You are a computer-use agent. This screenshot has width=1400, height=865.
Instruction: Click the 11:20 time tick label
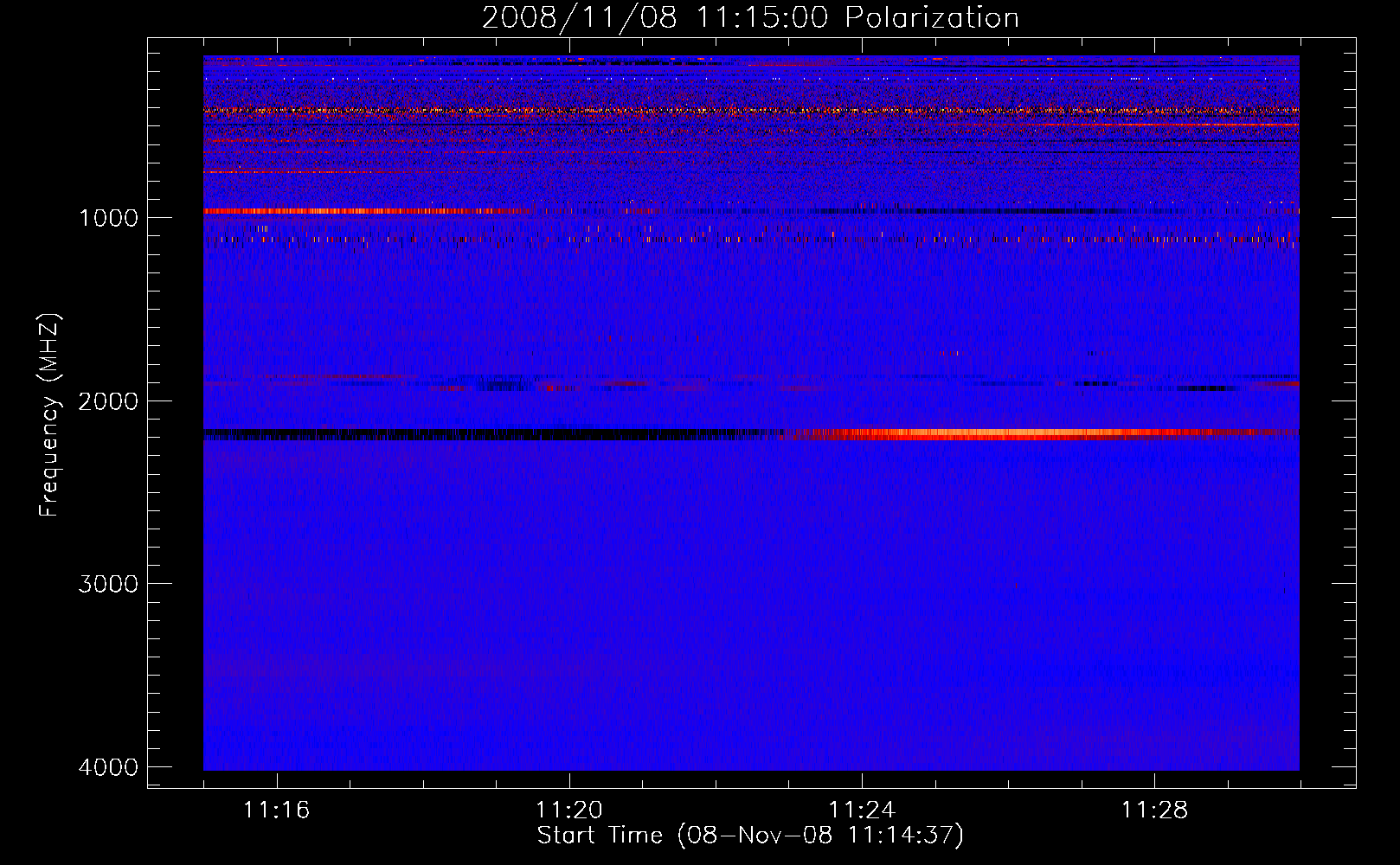(569, 810)
